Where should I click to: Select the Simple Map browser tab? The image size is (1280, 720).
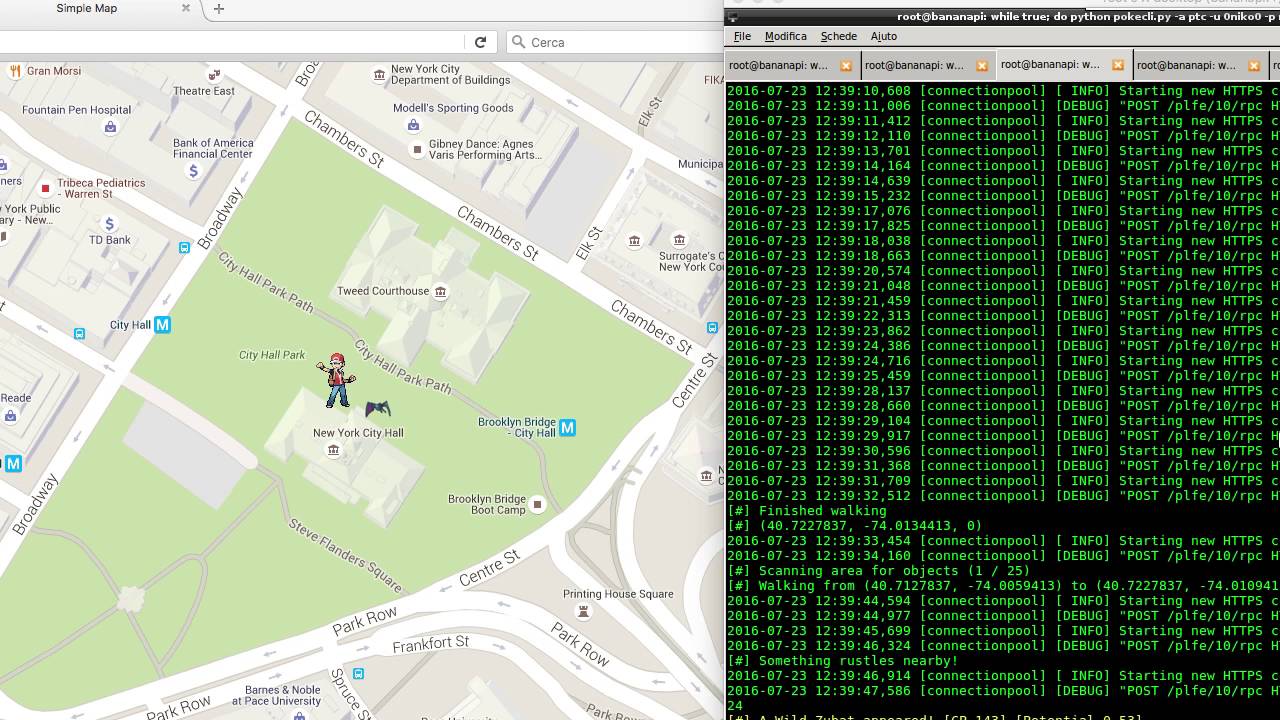click(x=100, y=8)
